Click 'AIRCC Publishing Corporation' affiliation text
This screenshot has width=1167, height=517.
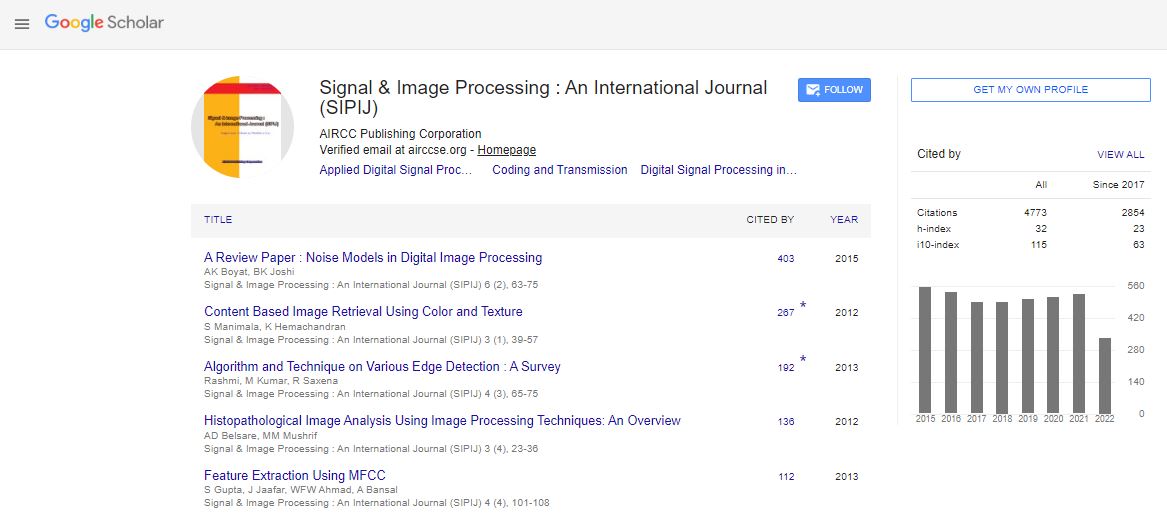[x=400, y=134]
